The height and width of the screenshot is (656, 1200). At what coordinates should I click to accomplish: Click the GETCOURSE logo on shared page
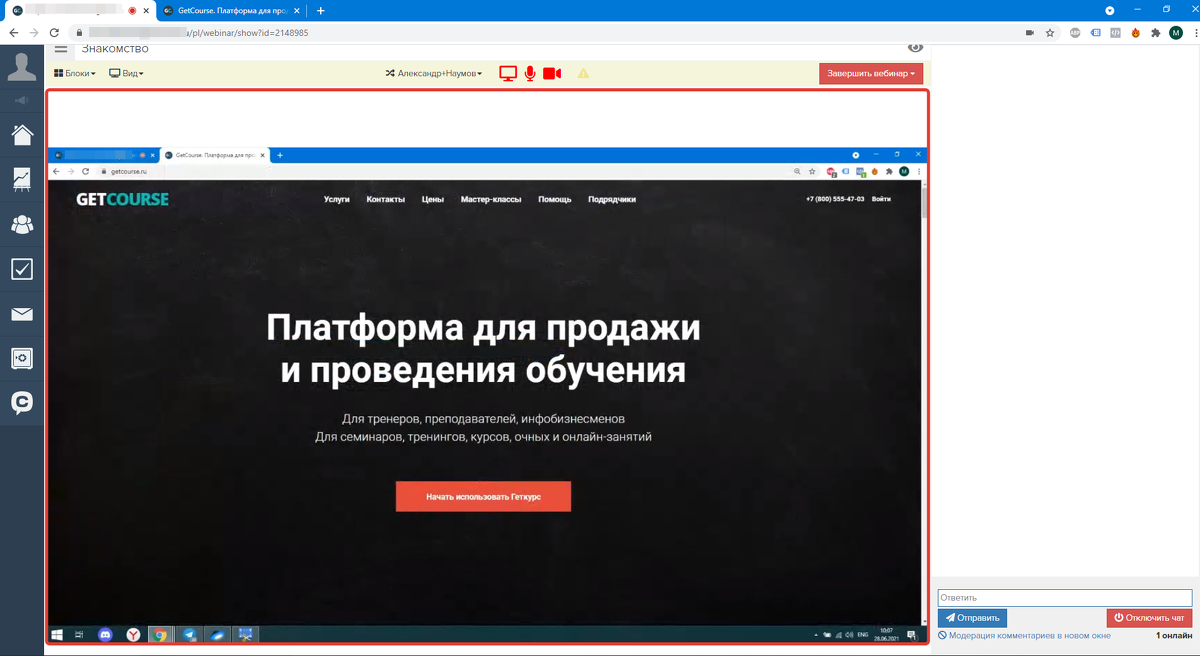pyautogui.click(x=123, y=199)
